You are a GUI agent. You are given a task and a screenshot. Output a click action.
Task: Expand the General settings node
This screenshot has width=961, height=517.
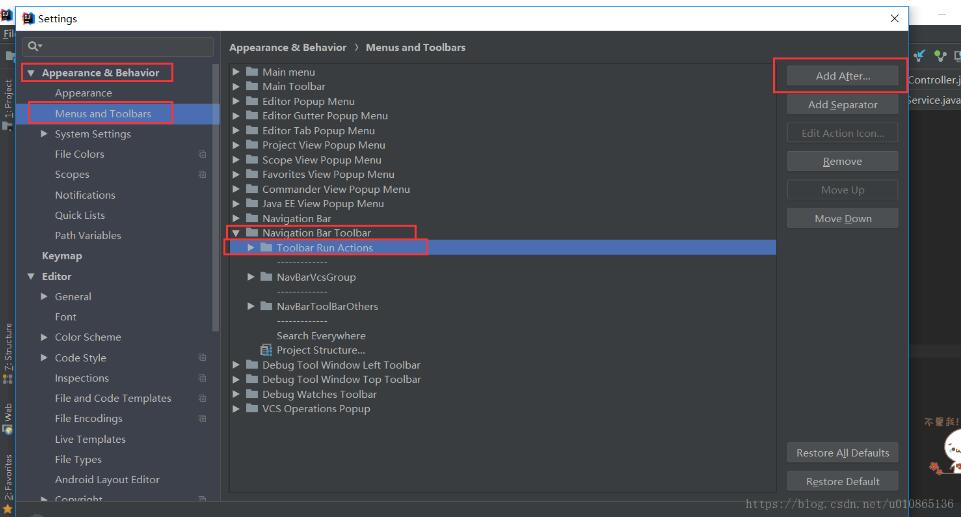pyautogui.click(x=44, y=296)
